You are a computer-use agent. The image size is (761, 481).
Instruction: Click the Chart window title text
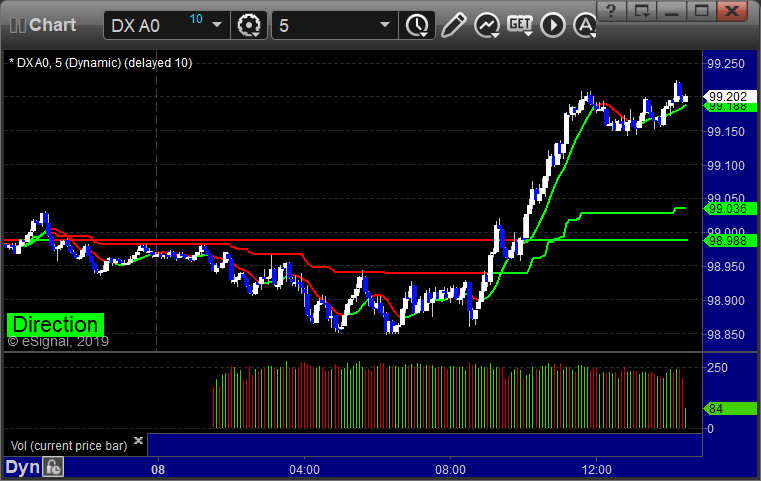coord(52,25)
